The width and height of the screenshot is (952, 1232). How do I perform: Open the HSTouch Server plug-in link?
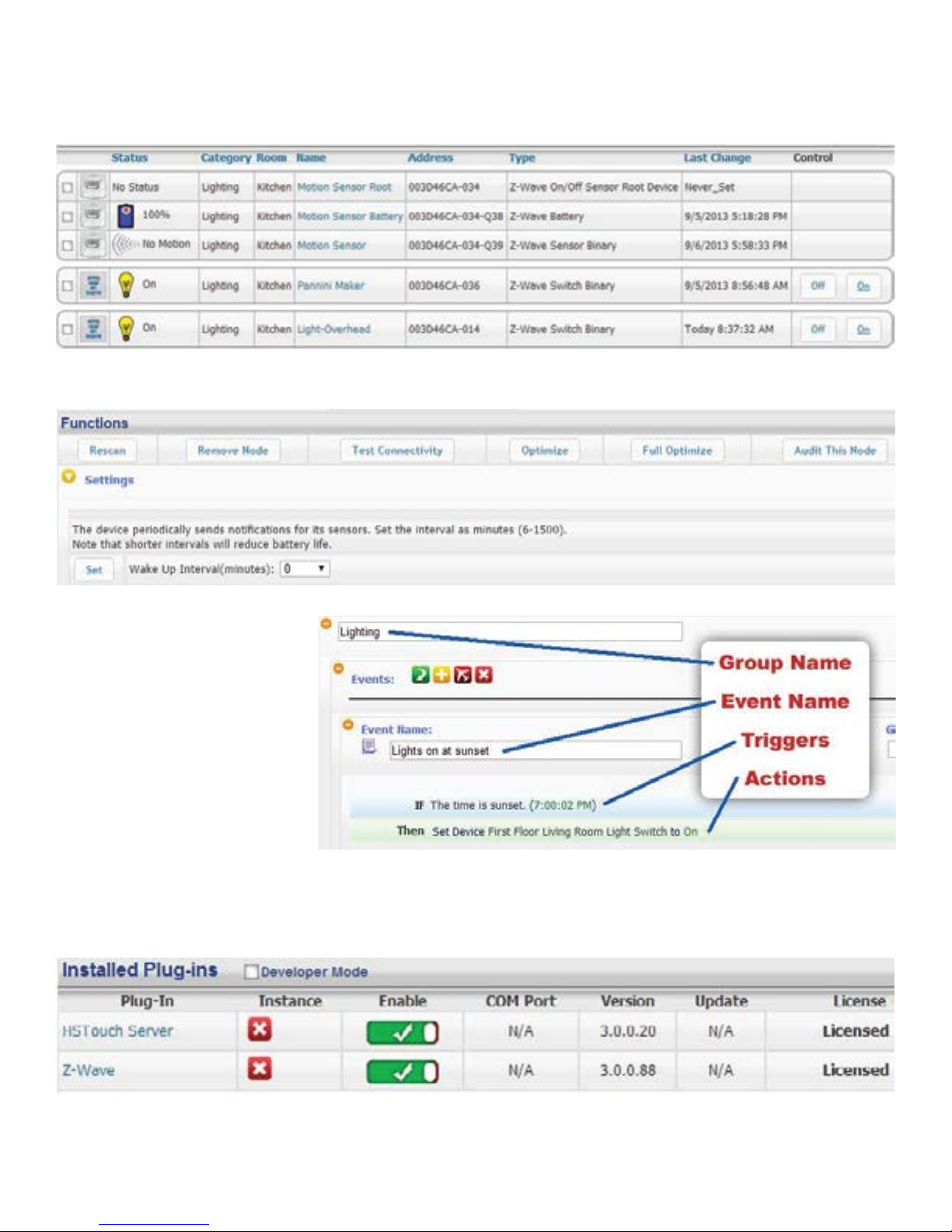117,1031
